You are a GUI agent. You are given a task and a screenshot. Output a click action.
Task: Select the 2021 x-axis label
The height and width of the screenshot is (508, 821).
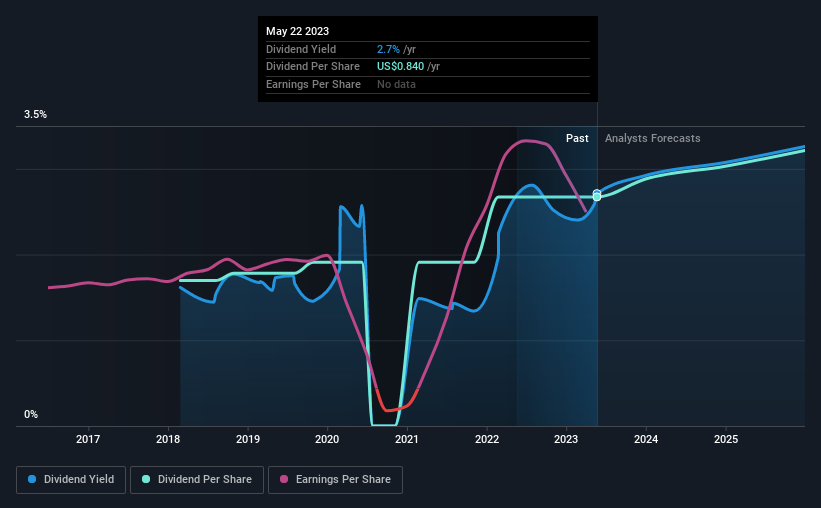[x=407, y=439]
